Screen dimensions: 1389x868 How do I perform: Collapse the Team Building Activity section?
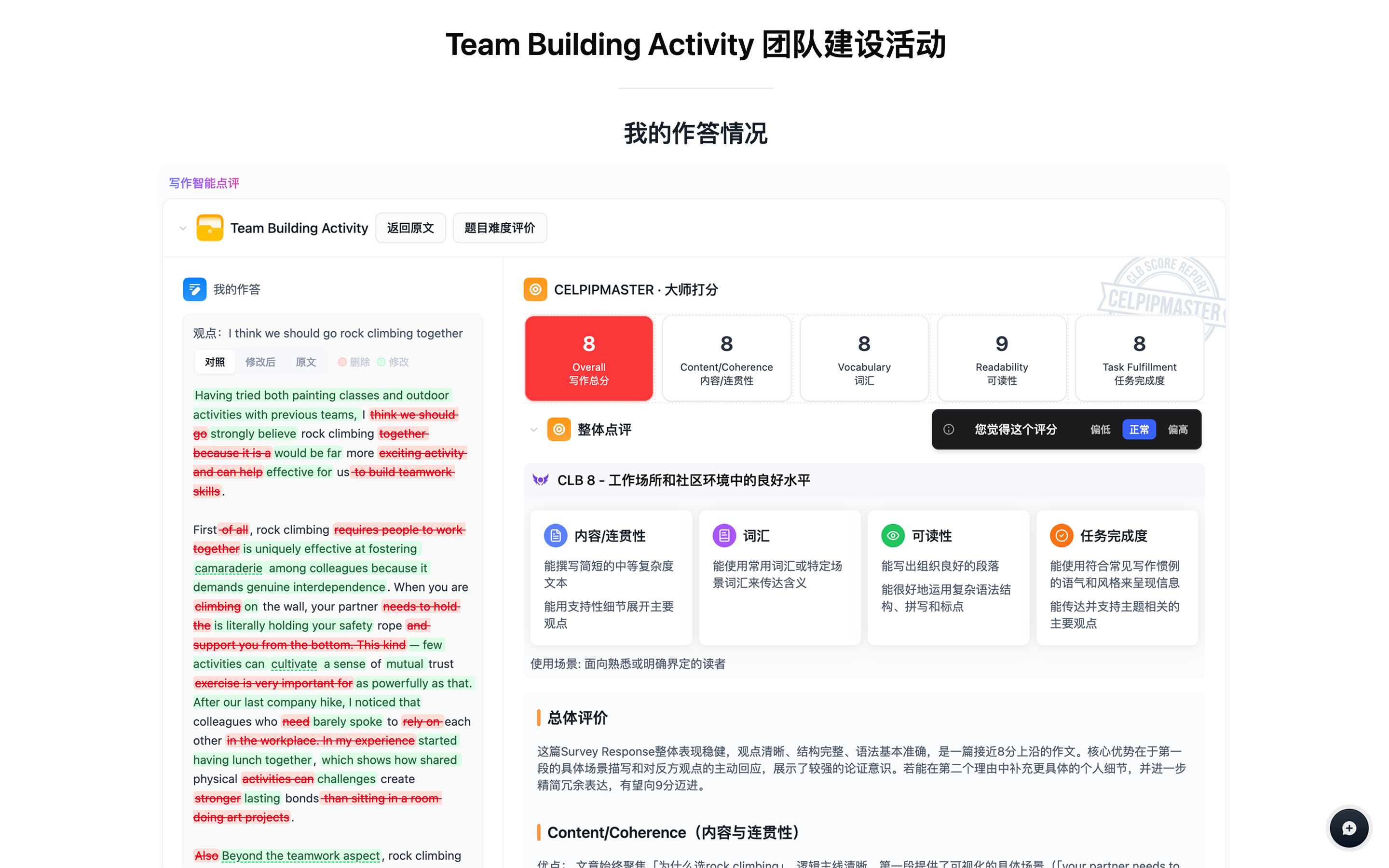pyautogui.click(x=183, y=228)
